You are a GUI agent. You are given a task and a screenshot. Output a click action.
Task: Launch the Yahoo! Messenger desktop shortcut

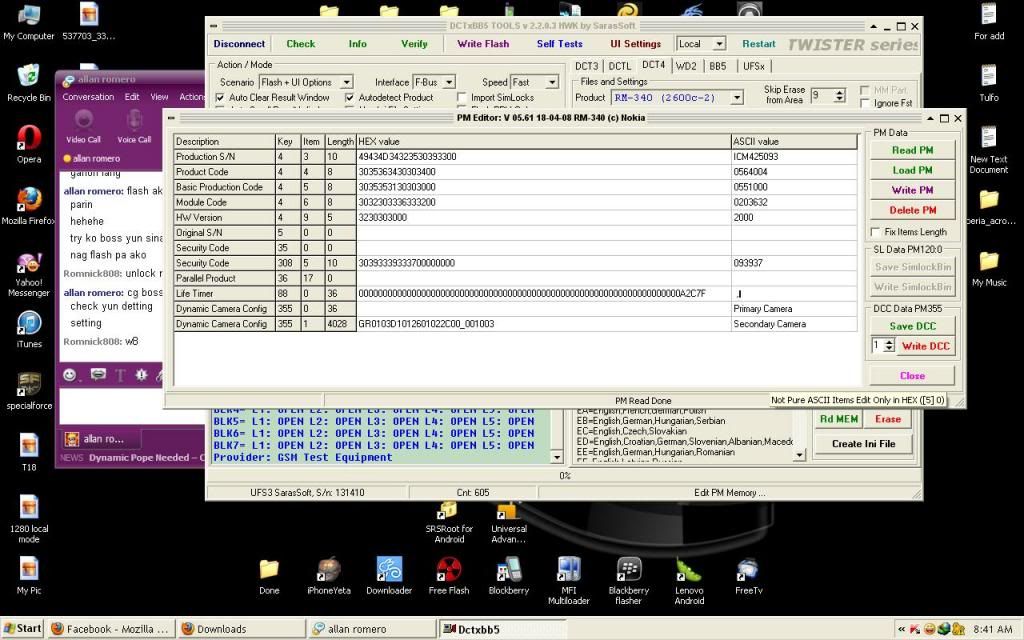[x=29, y=265]
